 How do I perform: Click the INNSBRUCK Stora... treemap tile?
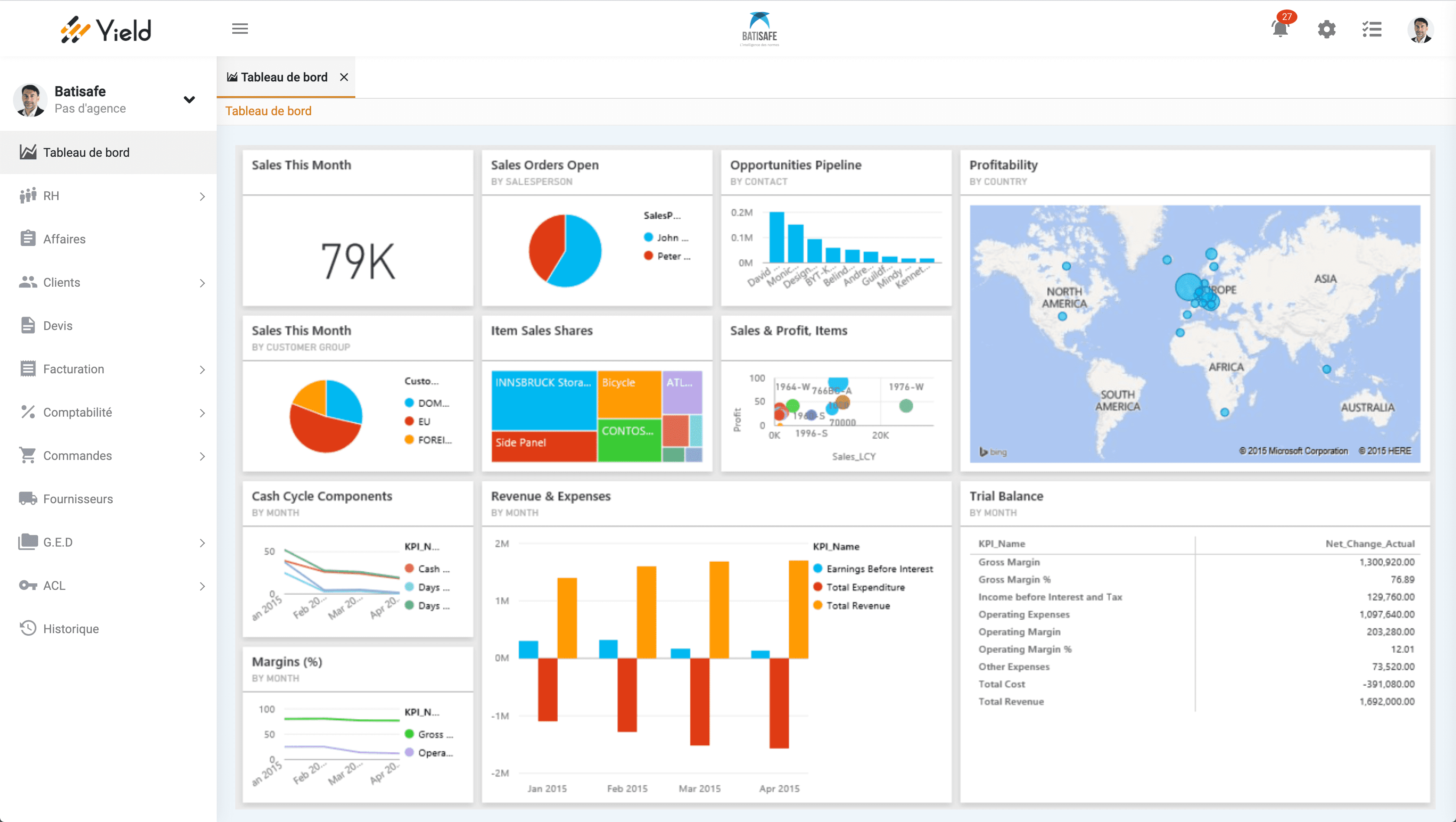click(x=544, y=400)
